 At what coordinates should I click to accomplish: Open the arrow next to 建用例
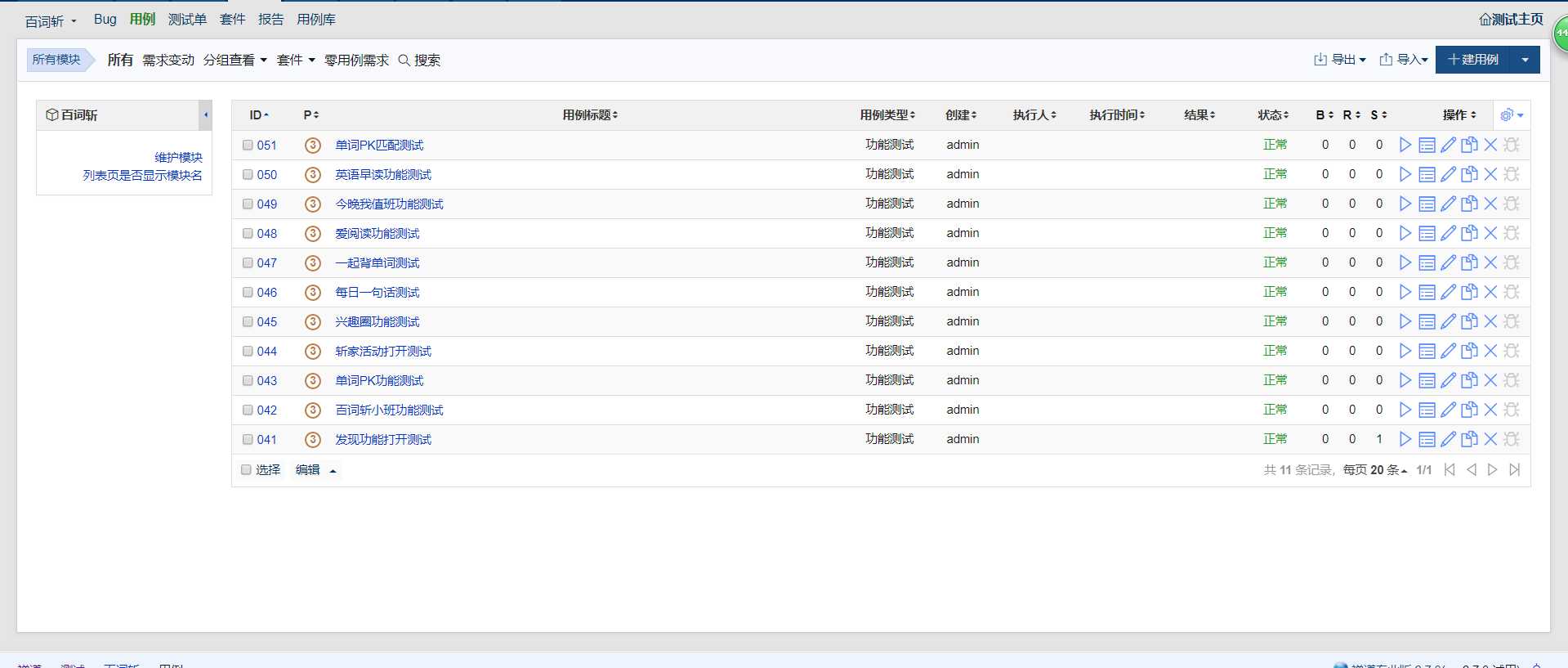pos(1525,60)
